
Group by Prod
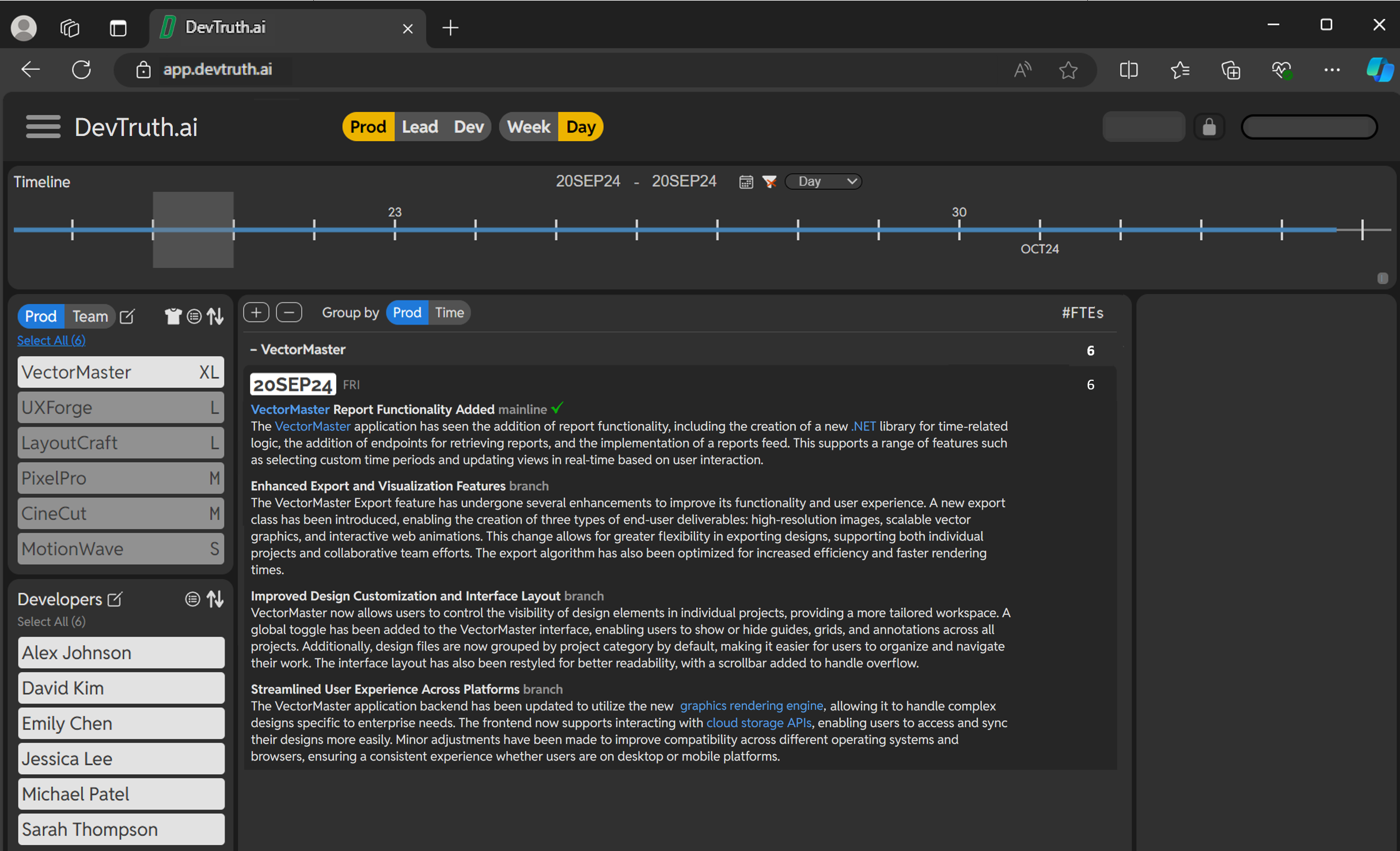(x=407, y=312)
